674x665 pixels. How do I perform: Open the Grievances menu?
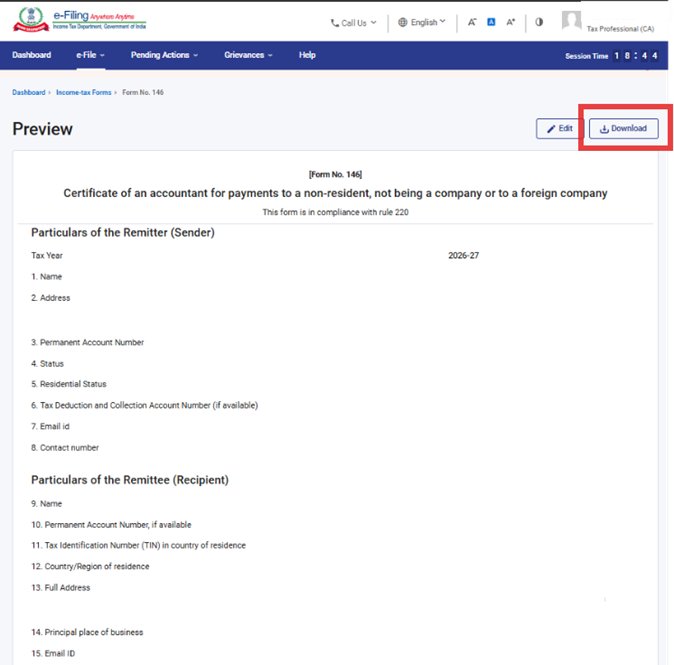tap(250, 55)
